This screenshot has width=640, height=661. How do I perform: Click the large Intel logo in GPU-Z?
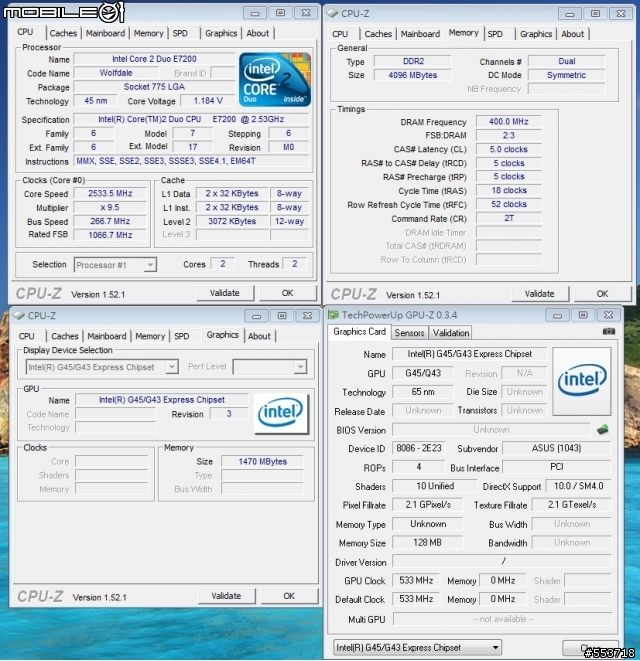[x=582, y=381]
